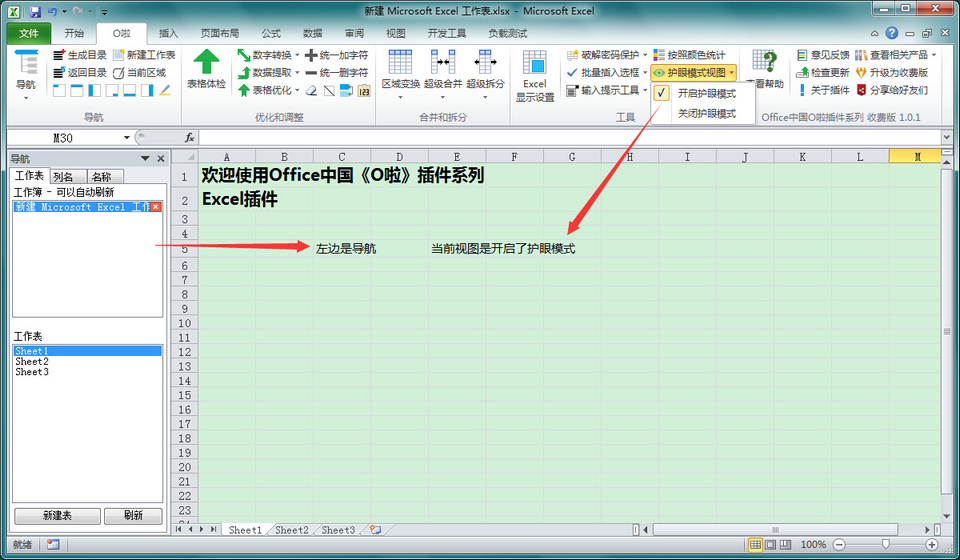Click the 新建工作表 ribbon icon
This screenshot has width=960, height=560.
tap(119, 55)
